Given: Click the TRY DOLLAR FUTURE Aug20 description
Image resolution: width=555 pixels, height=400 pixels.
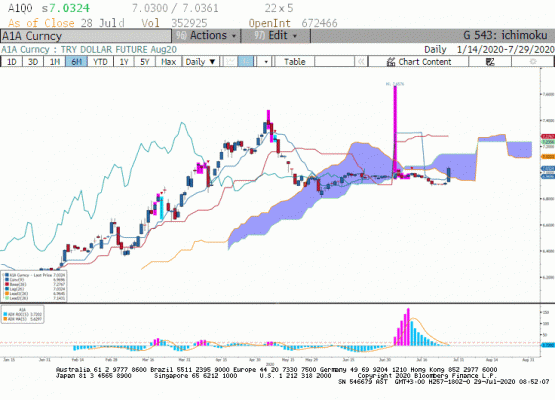Looking at the screenshot, I should (x=119, y=50).
